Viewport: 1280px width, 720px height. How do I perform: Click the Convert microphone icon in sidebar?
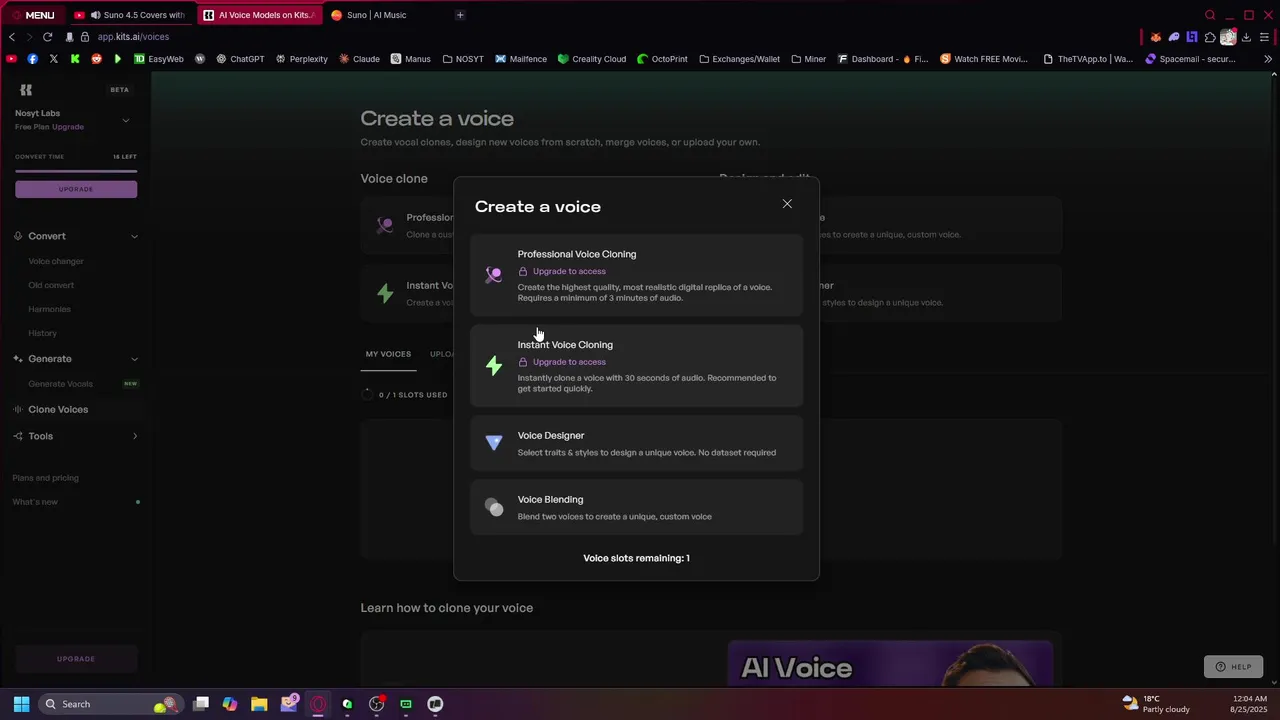coord(18,236)
